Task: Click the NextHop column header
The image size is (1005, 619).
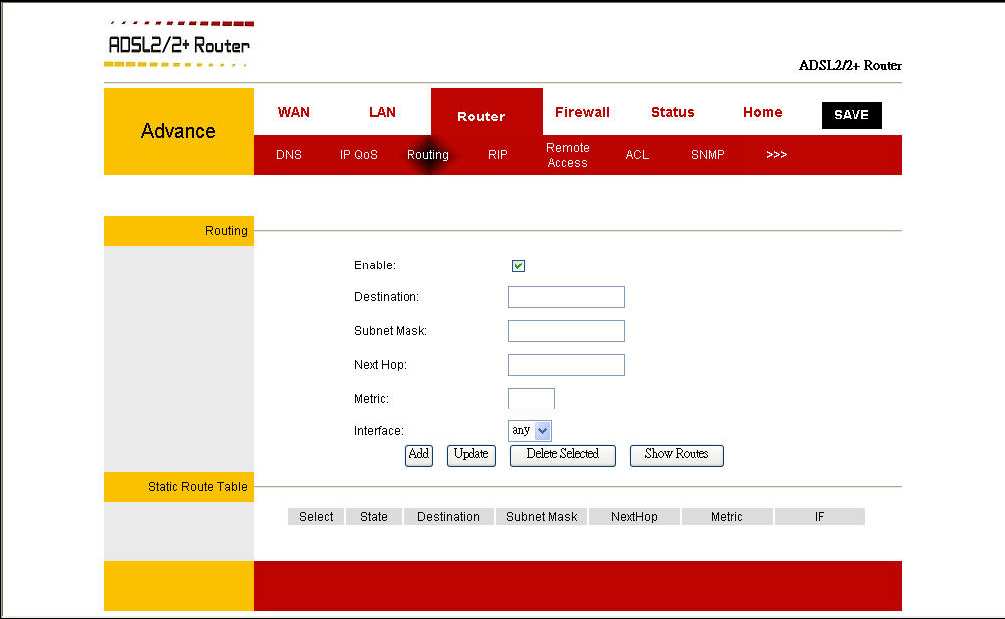Action: pyautogui.click(x=634, y=516)
